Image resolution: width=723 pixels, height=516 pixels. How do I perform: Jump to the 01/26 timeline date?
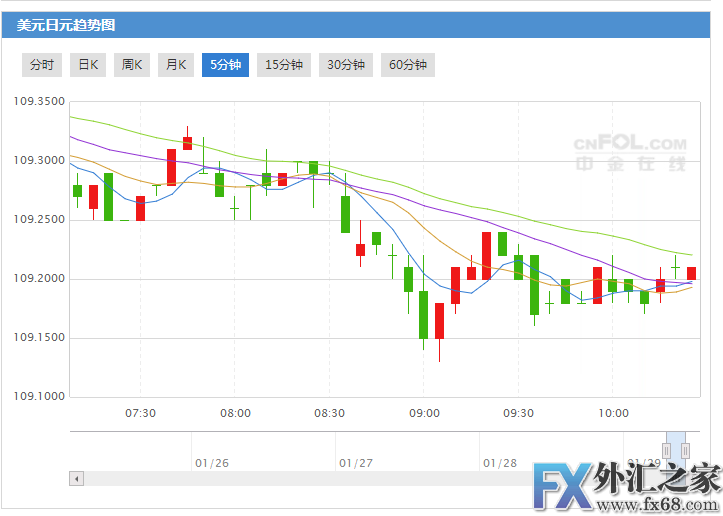(x=212, y=463)
